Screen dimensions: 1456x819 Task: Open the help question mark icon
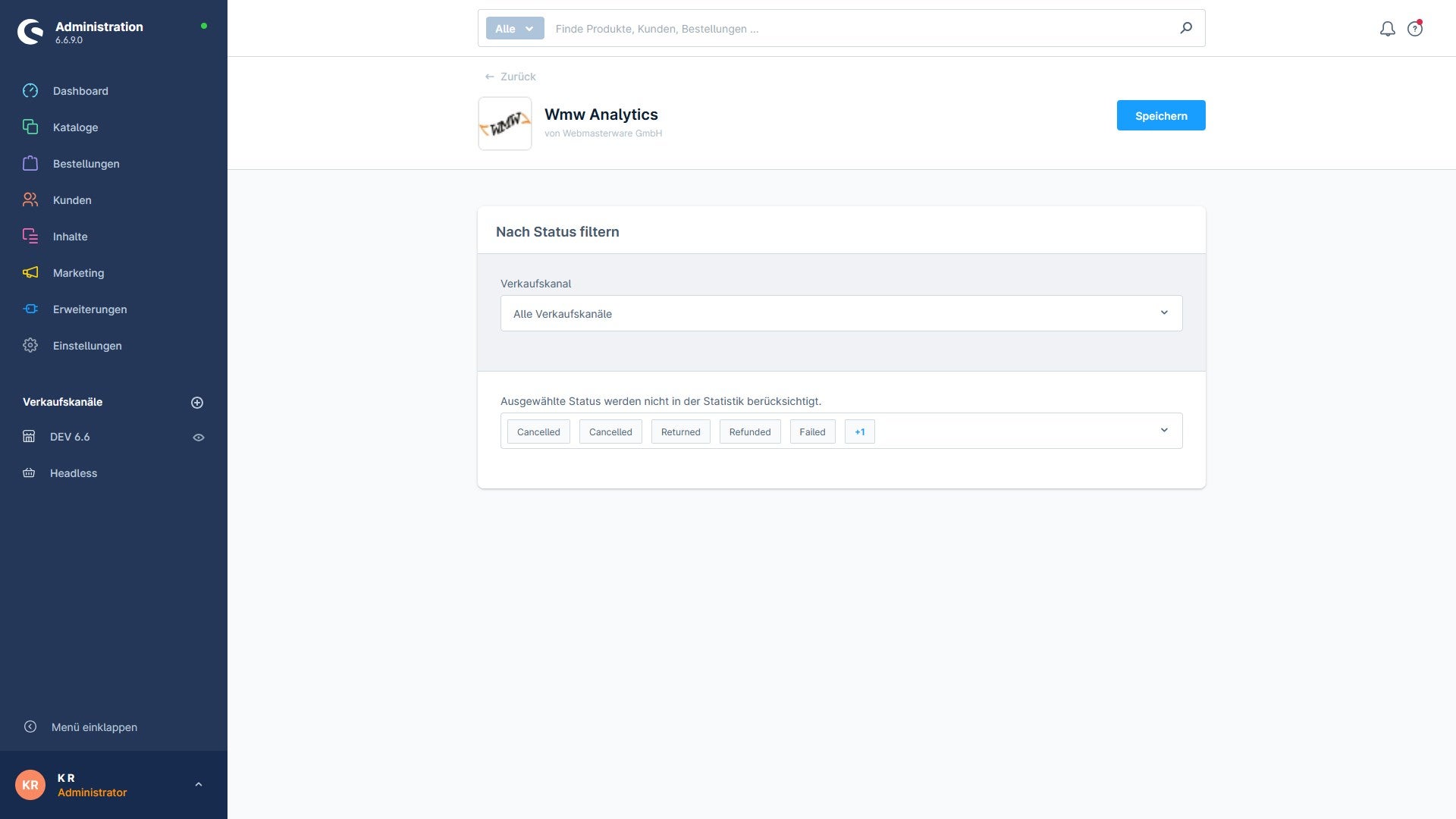[1415, 29]
